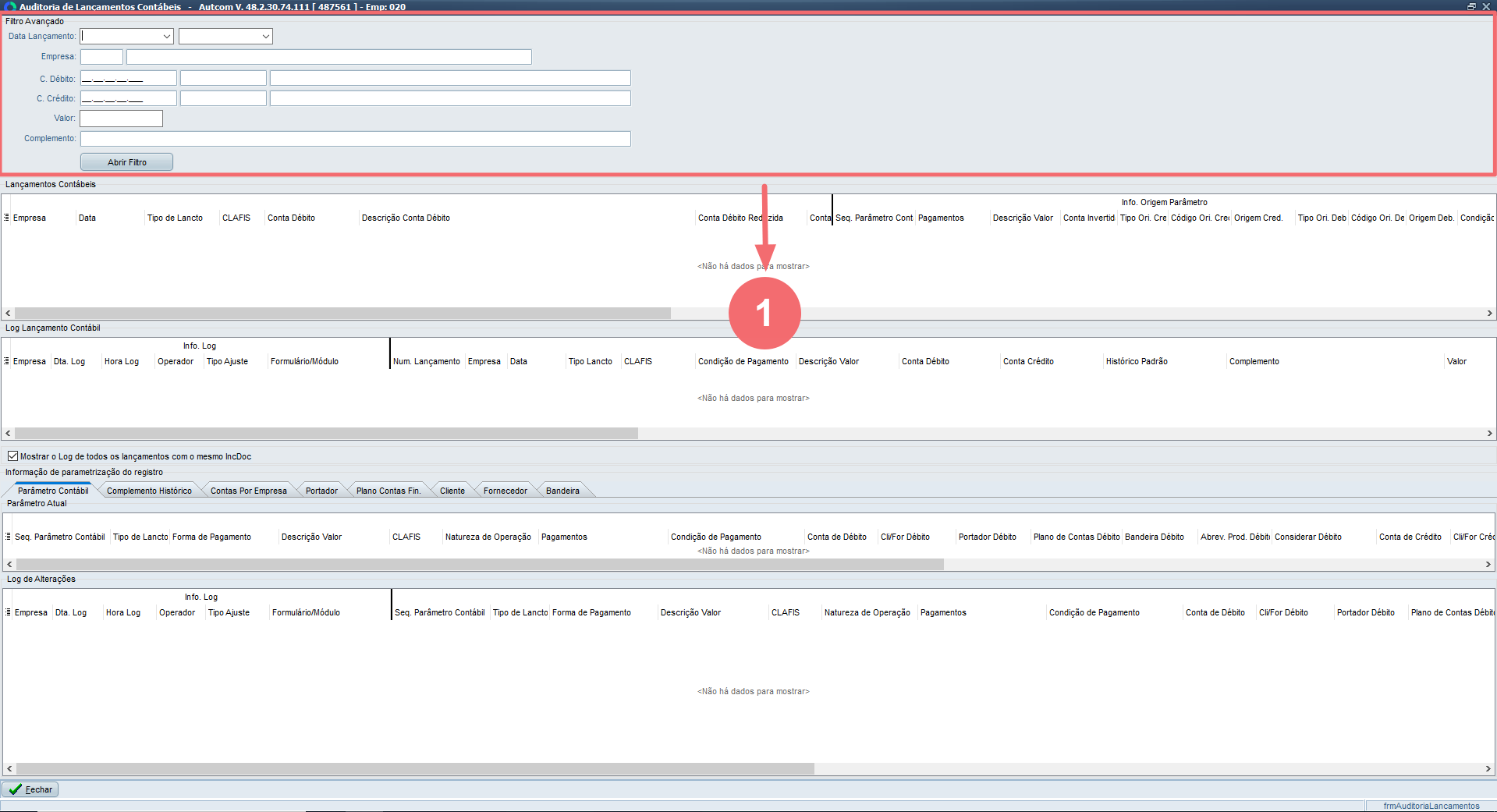Focus the C. Crédito masked account field
The height and width of the screenshot is (812, 1497).
[129, 98]
